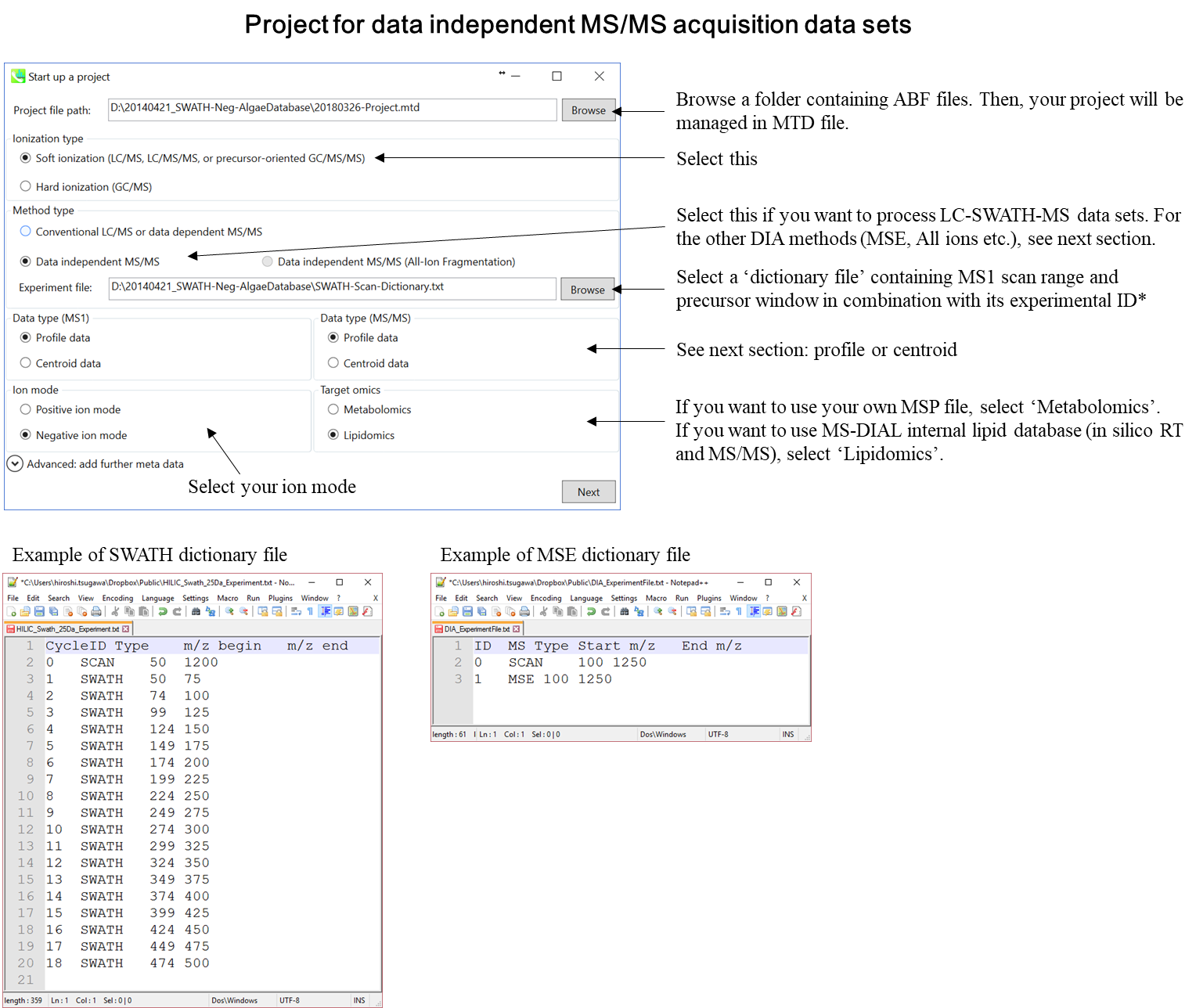Select Hard ionization (GC/MS) option
Image resolution: width=1203 pixels, height=1008 pixels.
pos(26,186)
